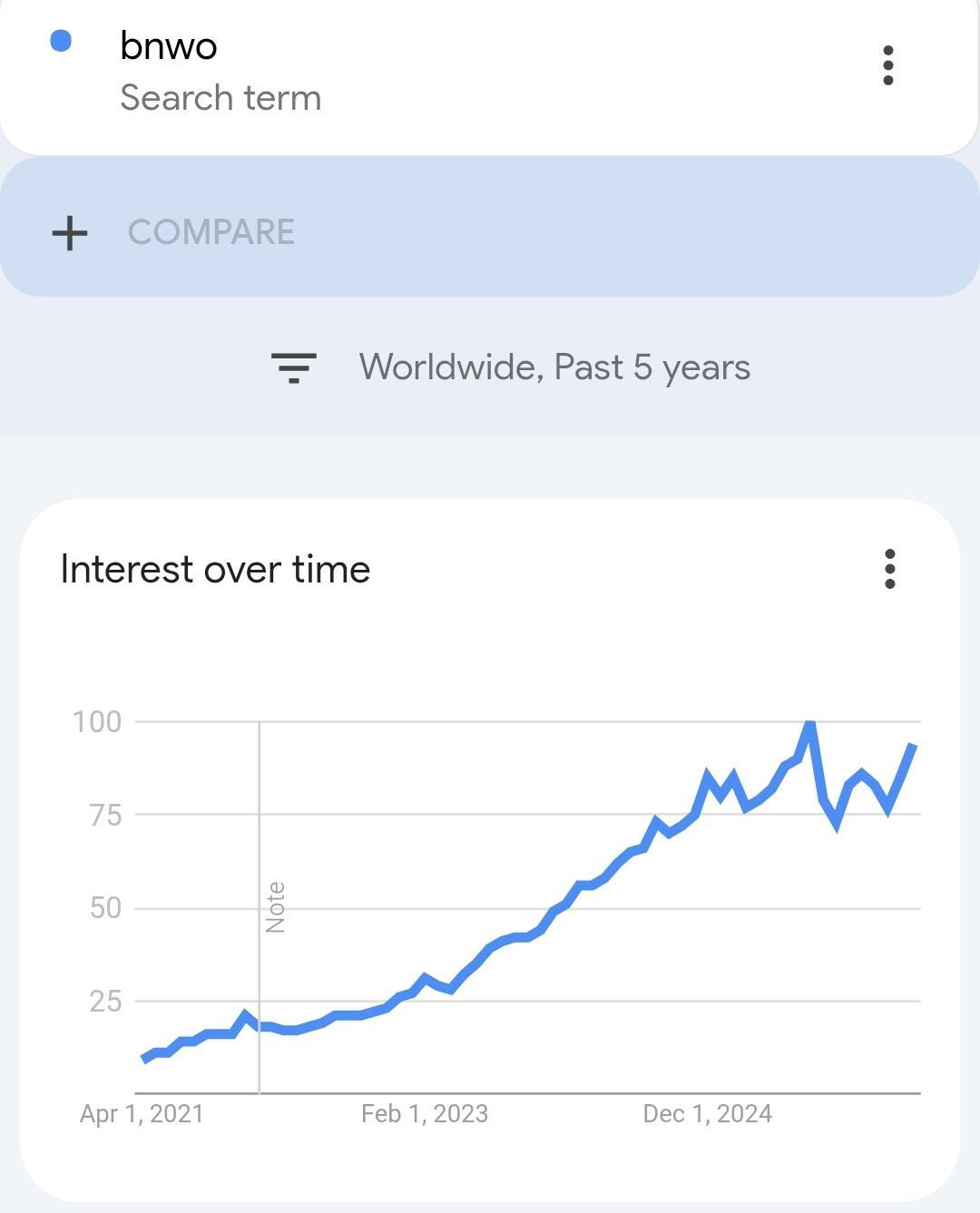Tap the blue dot beside bnwo
980x1213 pixels.
coord(61,41)
